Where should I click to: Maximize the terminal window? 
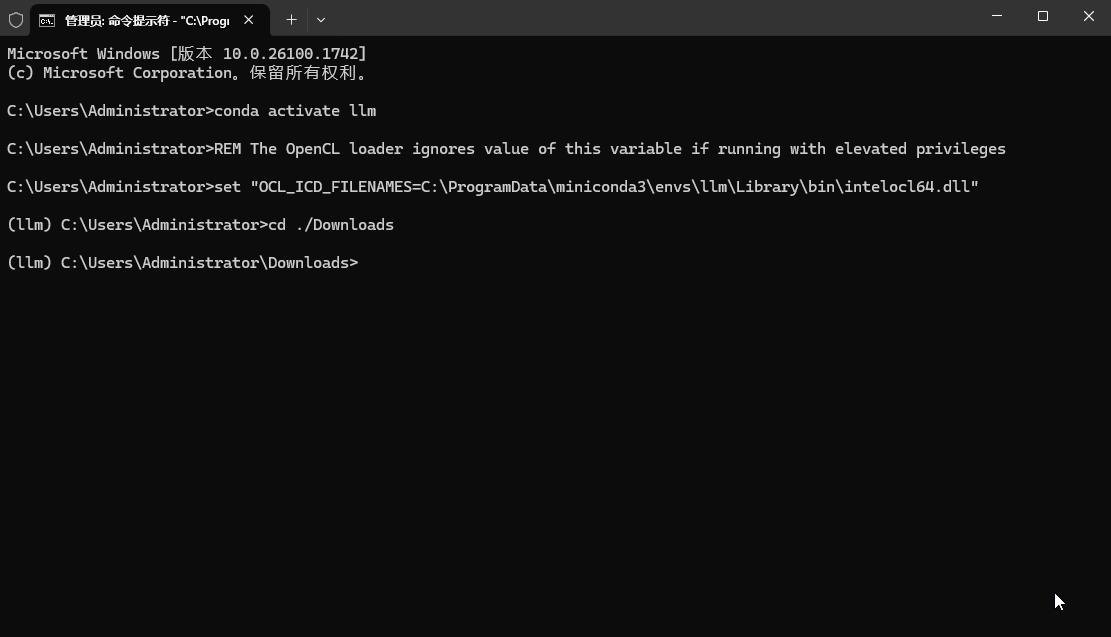click(1043, 16)
